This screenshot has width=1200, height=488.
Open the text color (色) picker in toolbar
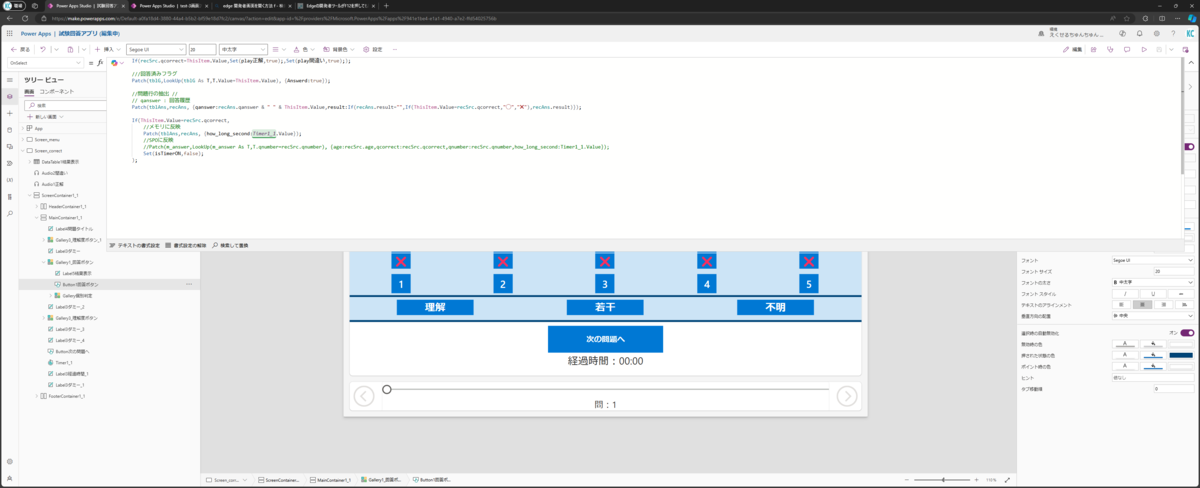point(304,49)
